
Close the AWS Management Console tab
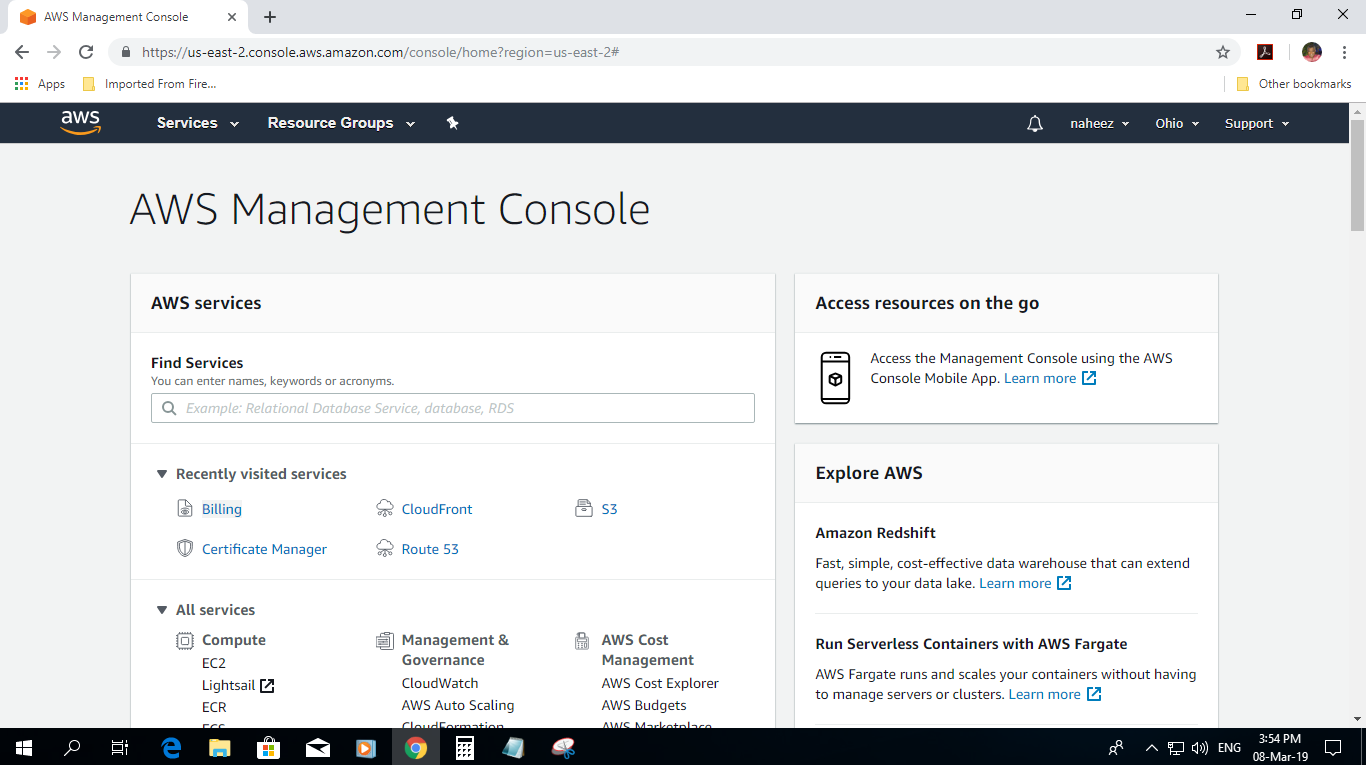pyautogui.click(x=232, y=17)
